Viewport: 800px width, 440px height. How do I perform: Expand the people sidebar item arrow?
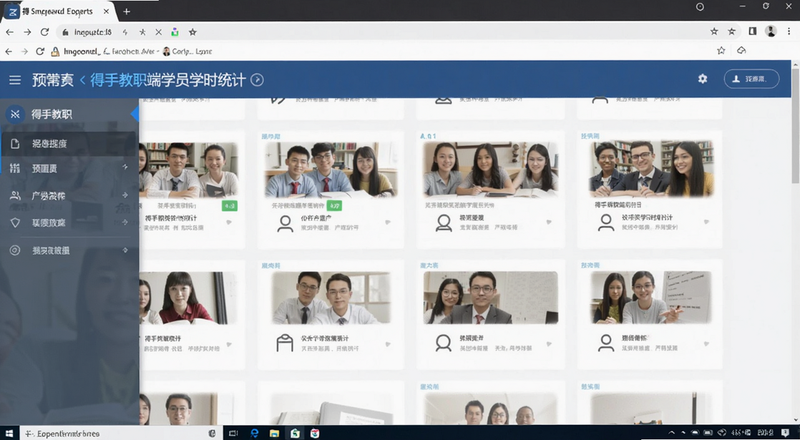[126, 195]
